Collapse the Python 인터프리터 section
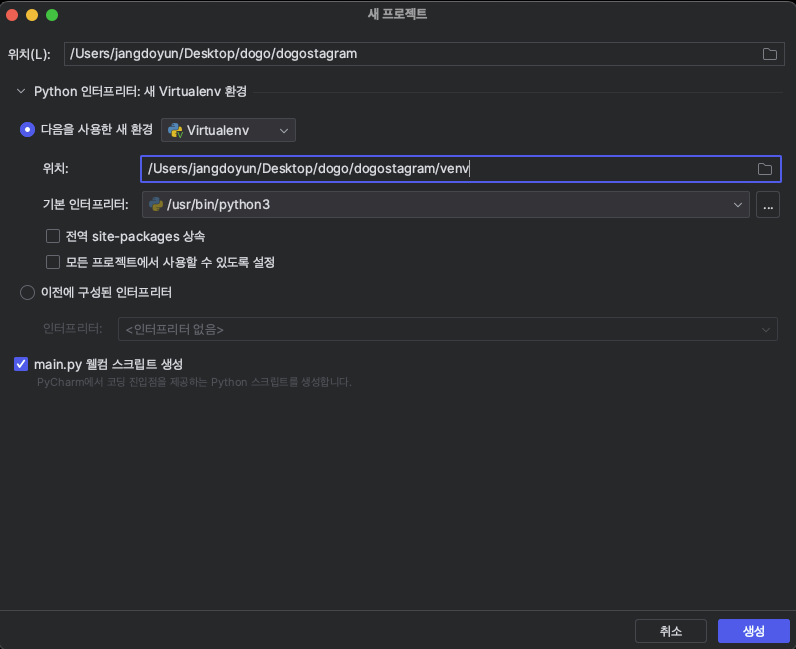The width and height of the screenshot is (796, 649). pos(21,91)
